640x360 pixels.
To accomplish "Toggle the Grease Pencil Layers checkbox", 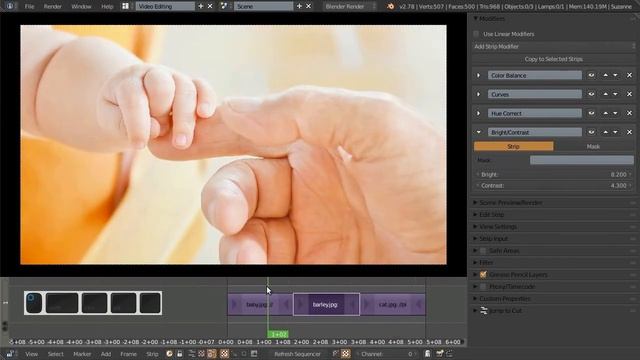I will click(x=484, y=275).
